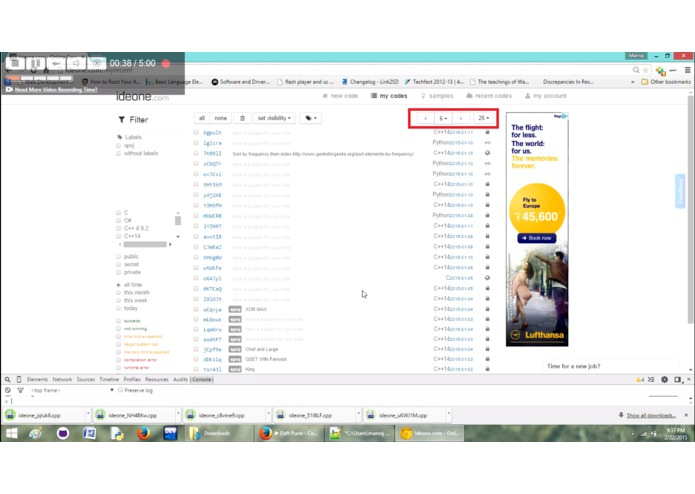695x494 pixels.
Task: Open the my codes tab
Action: click(x=389, y=96)
